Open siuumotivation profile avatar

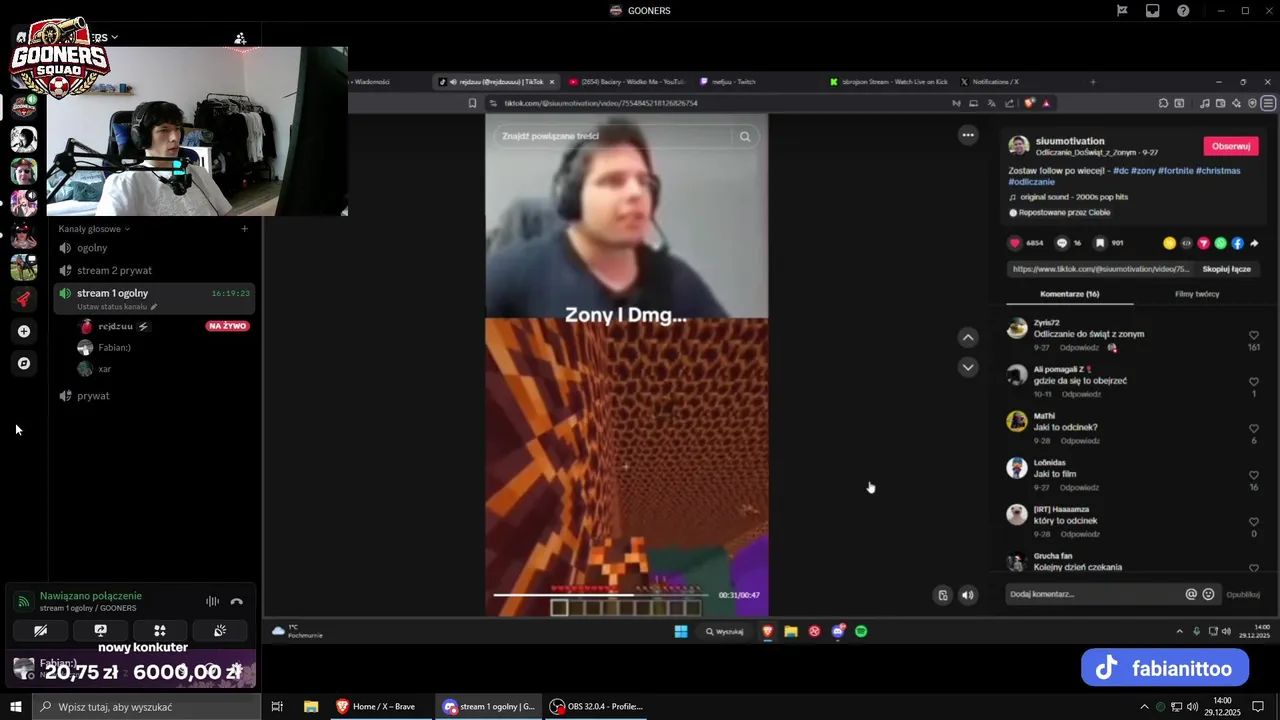1018,146
